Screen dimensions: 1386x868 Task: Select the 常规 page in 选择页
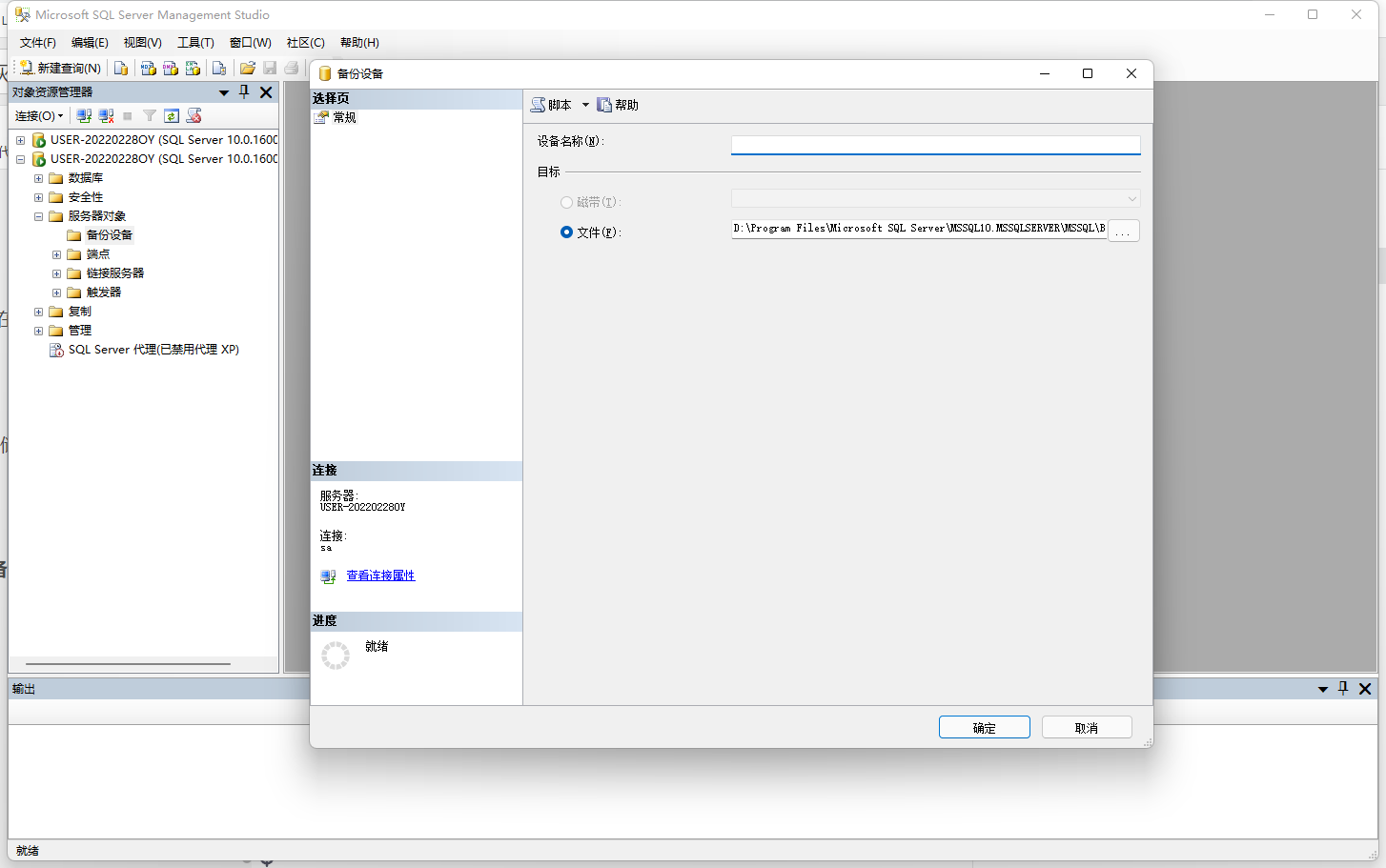tap(344, 117)
